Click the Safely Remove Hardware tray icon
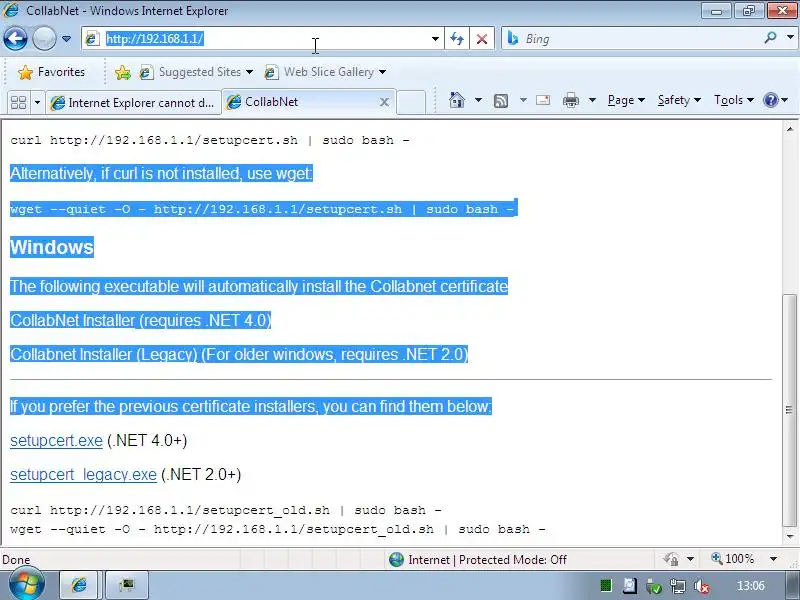The height and width of the screenshot is (600, 800). (x=654, y=587)
